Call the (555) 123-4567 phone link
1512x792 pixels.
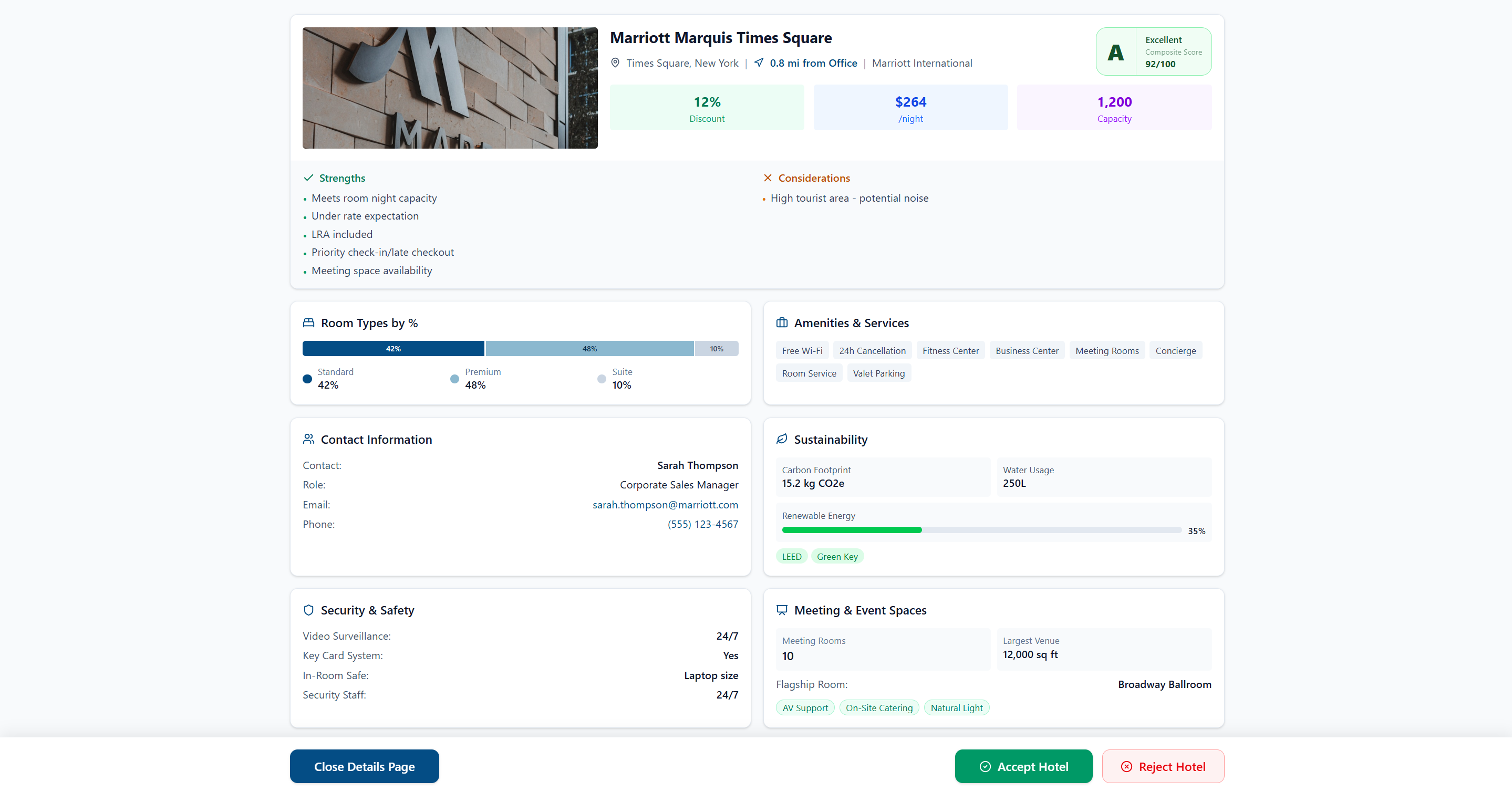pyautogui.click(x=702, y=524)
